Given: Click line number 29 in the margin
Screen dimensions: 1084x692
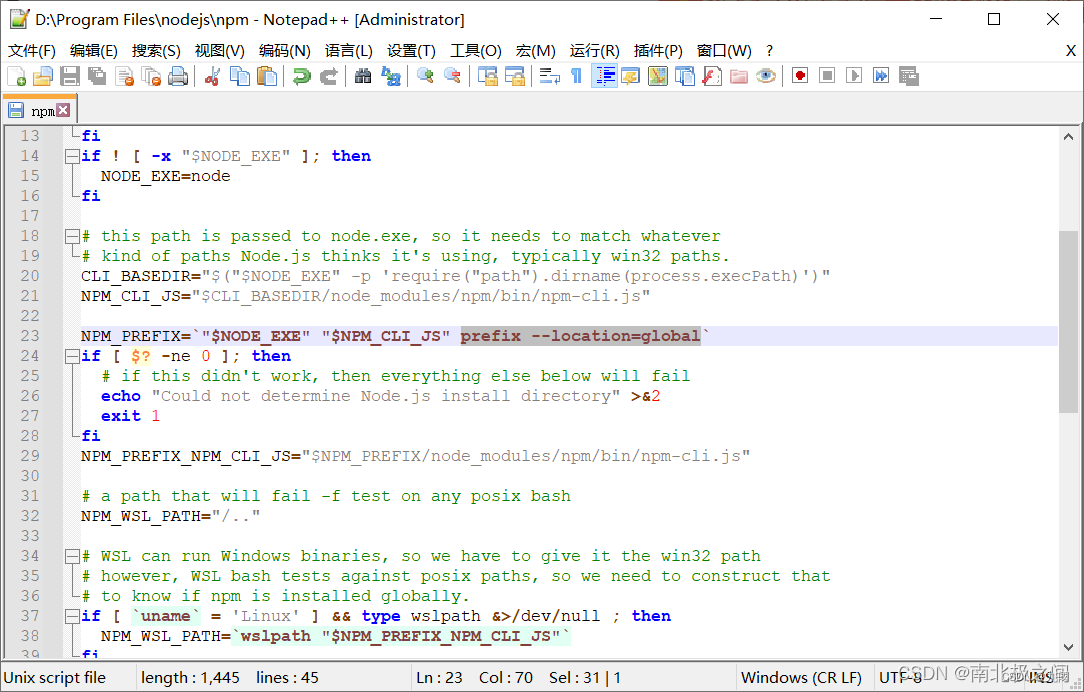Looking at the screenshot, I should [30, 456].
